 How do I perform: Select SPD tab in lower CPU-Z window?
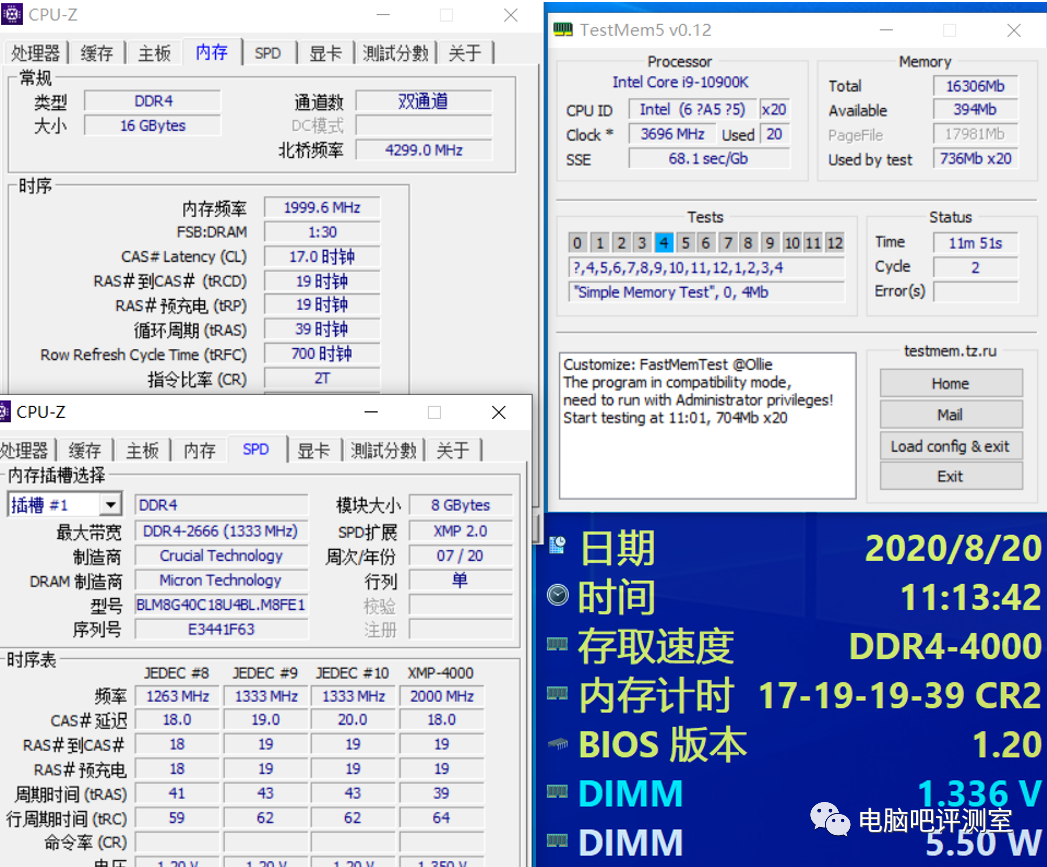[256, 449]
